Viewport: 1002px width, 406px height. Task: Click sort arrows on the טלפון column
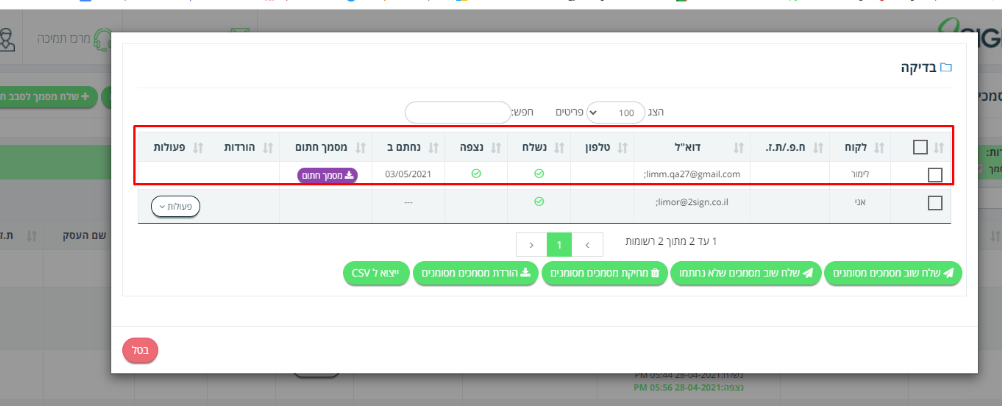621,148
